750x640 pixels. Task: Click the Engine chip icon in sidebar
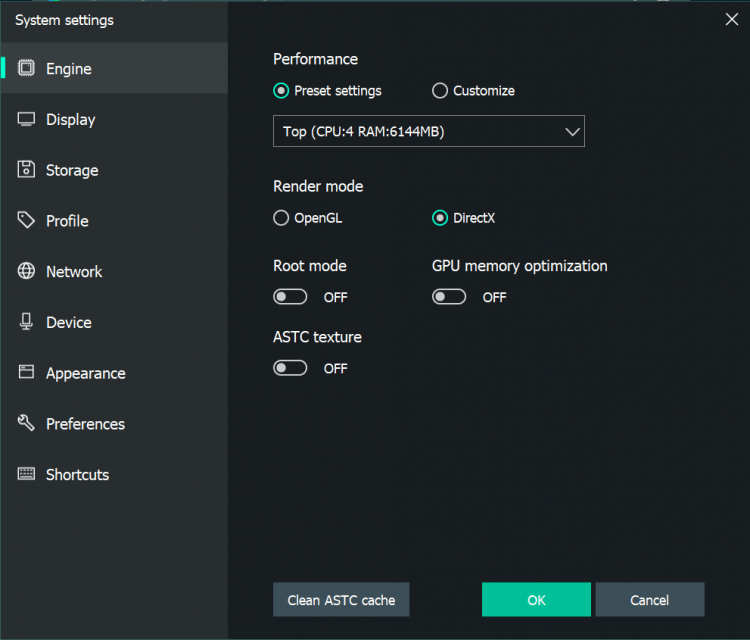tap(27, 69)
